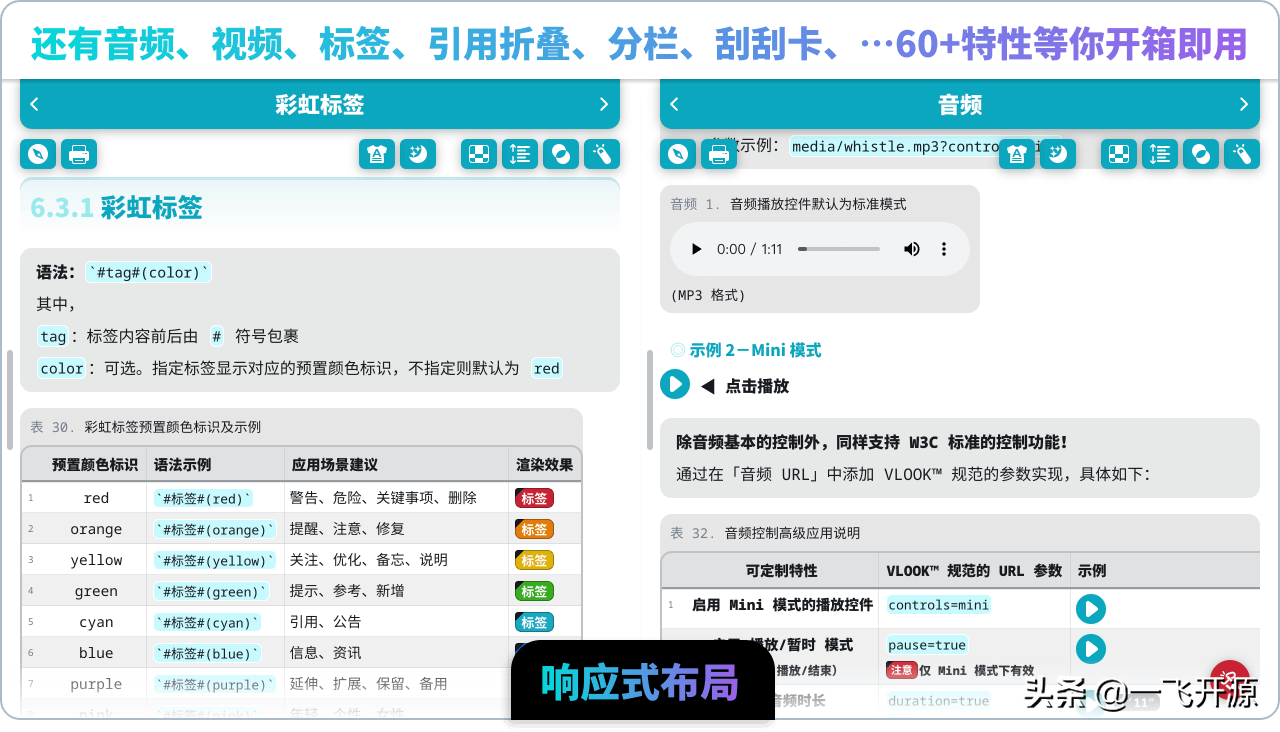
Task: Go to previous chapter from 音频 header
Action: point(674,104)
